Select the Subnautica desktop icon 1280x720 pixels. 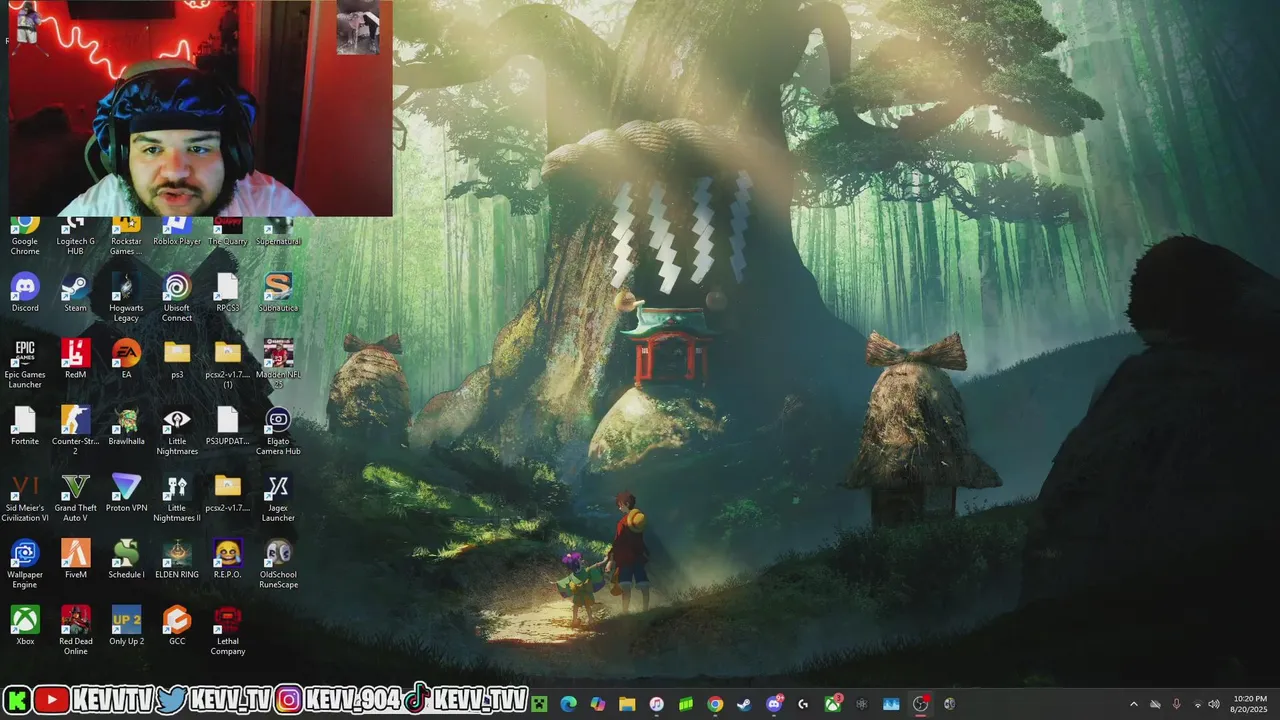(x=278, y=293)
